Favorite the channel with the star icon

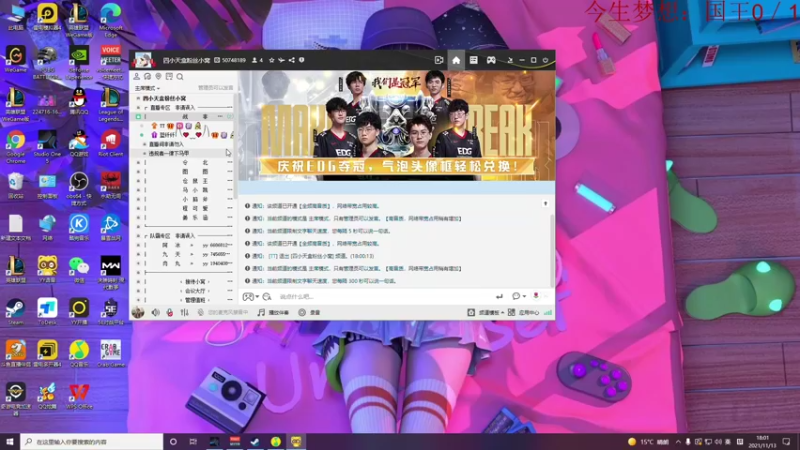pyautogui.click(x=271, y=60)
